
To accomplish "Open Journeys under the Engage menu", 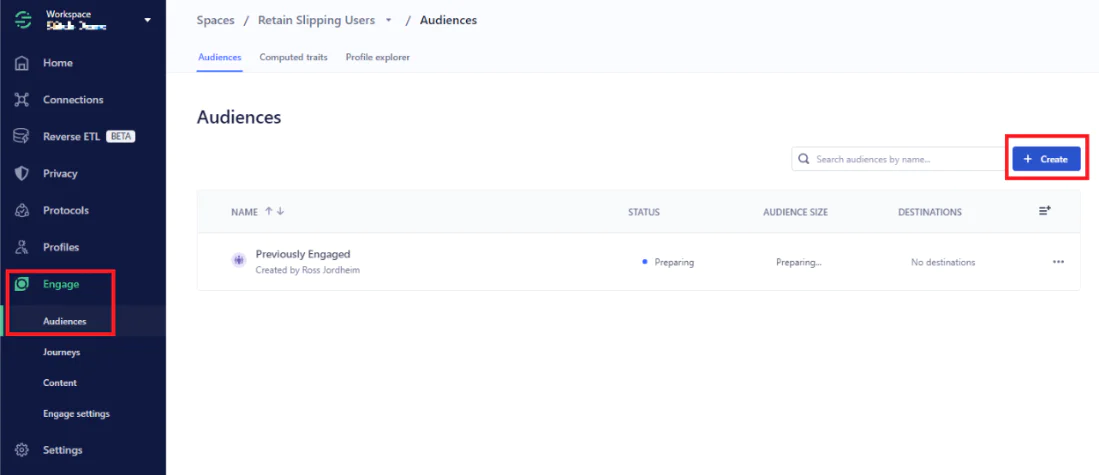I will click(x=61, y=352).
